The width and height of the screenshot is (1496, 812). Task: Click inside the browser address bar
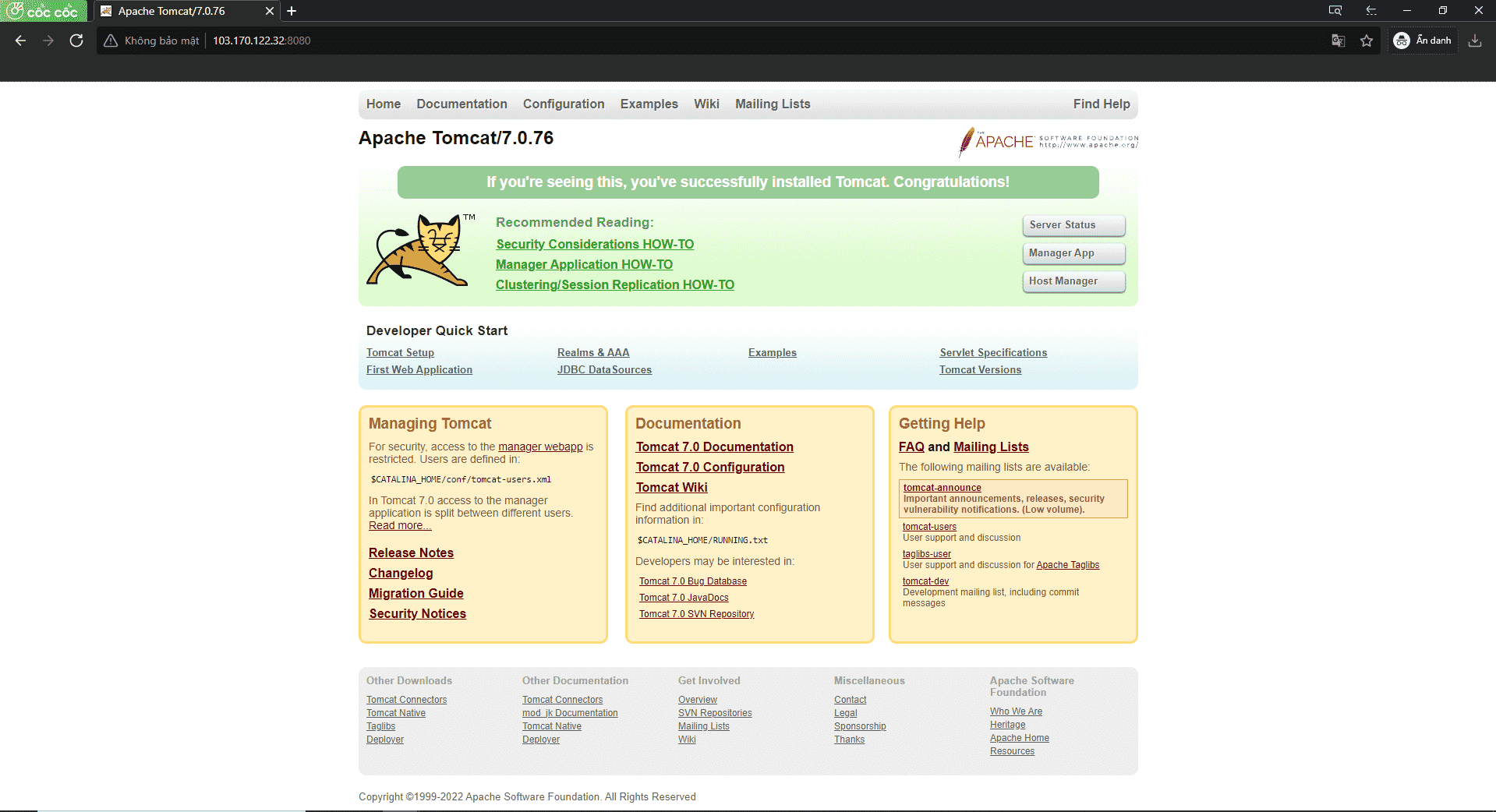coord(468,40)
